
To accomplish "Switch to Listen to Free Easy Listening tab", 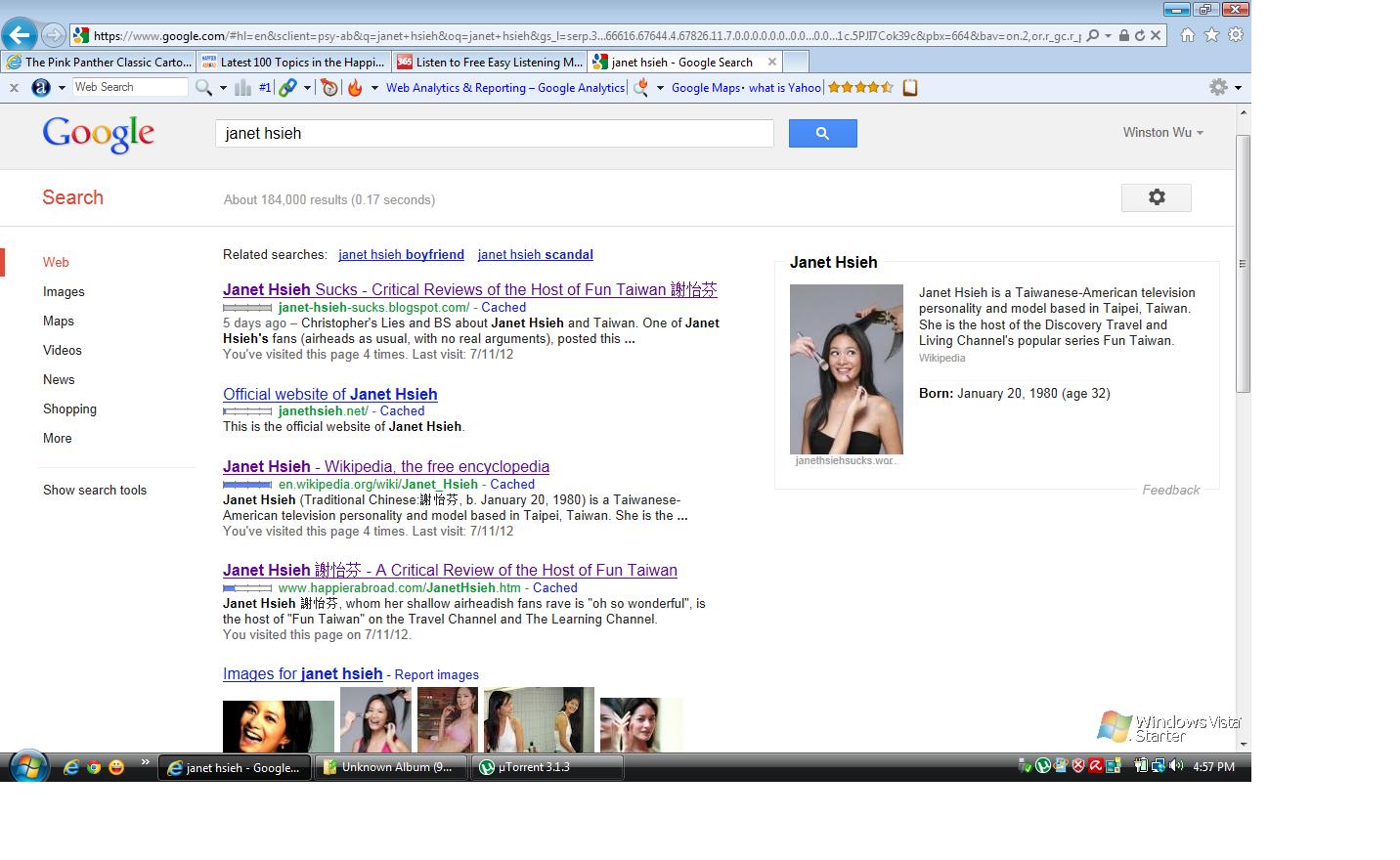I will click(x=489, y=62).
